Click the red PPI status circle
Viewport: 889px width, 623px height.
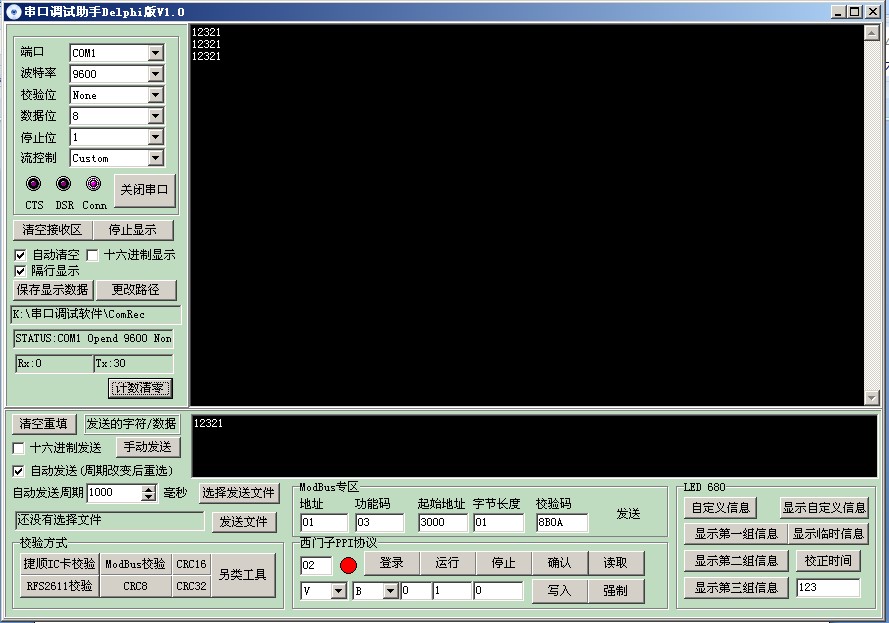tap(348, 565)
